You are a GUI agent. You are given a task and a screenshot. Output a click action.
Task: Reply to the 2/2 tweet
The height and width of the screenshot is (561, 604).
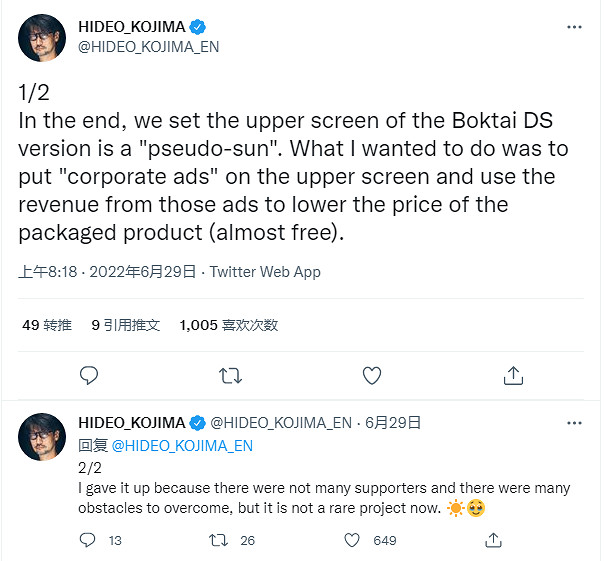[x=88, y=541]
